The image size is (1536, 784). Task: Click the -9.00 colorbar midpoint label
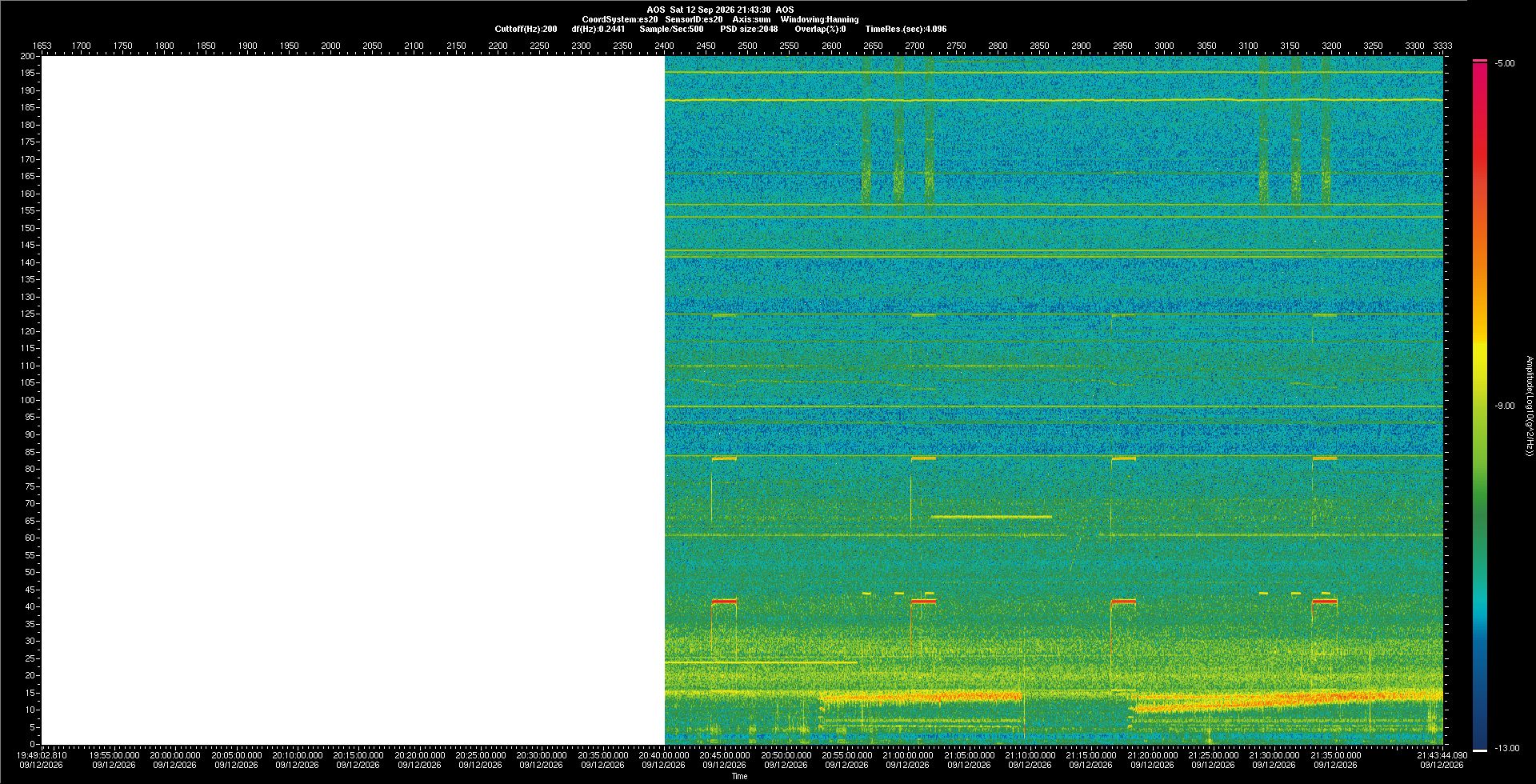click(1505, 406)
